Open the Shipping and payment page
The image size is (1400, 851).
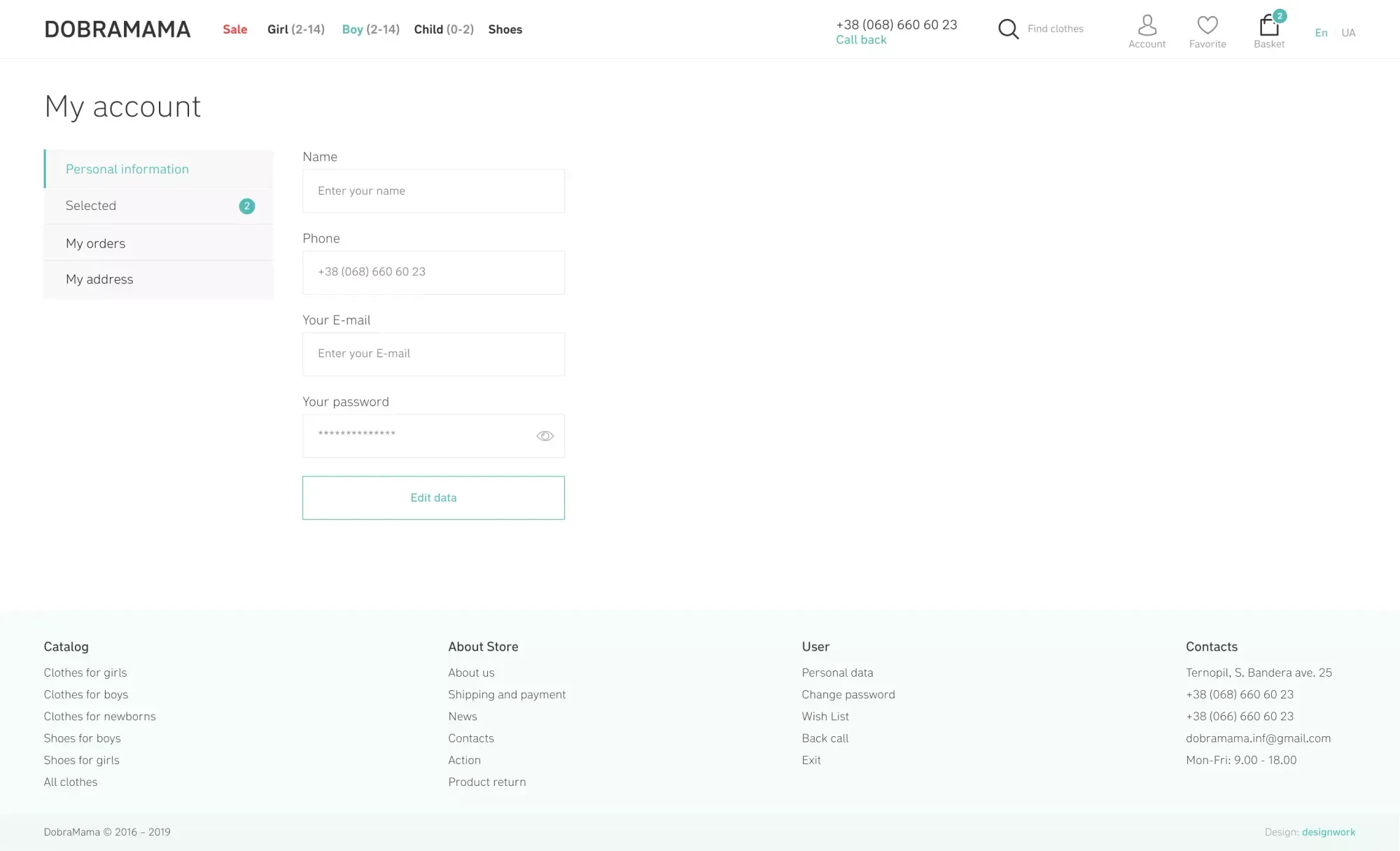pyautogui.click(x=507, y=694)
